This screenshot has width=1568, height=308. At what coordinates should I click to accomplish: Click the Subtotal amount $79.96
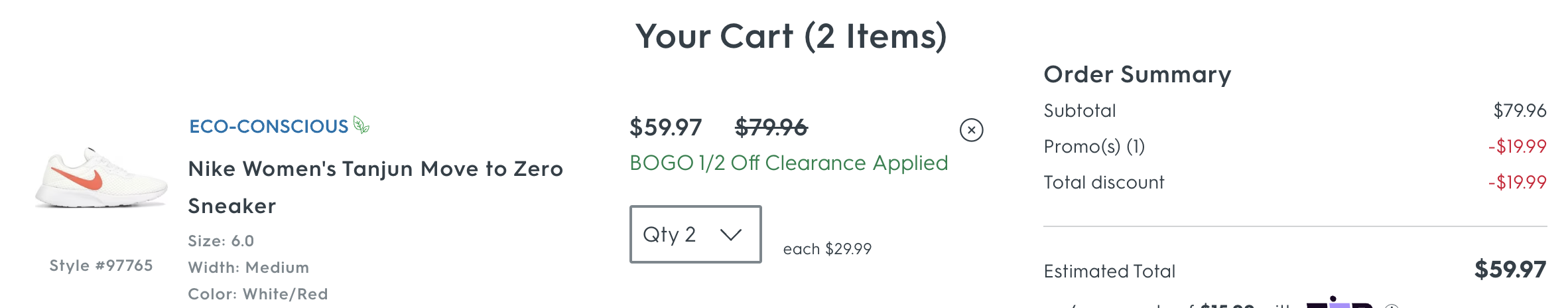tap(1519, 111)
